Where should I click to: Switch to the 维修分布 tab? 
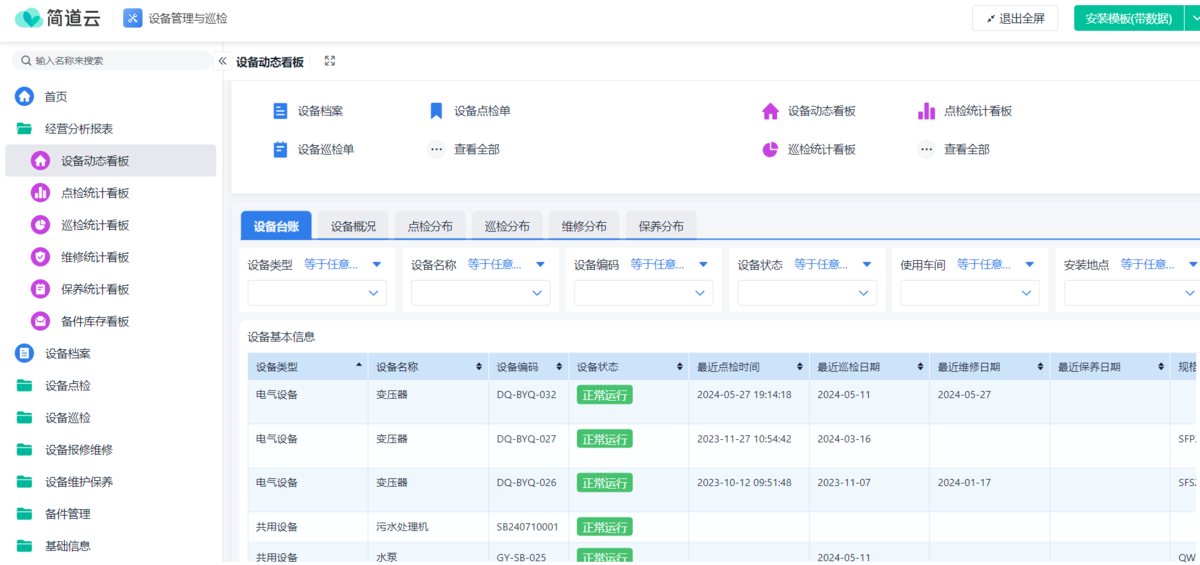[584, 226]
